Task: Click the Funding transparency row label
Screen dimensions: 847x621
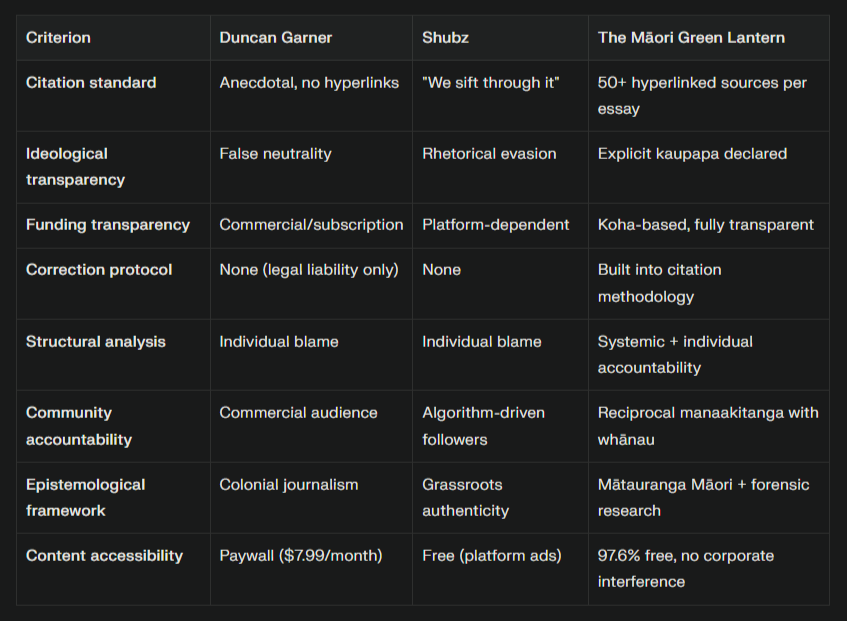Action: pyautogui.click(x=108, y=225)
